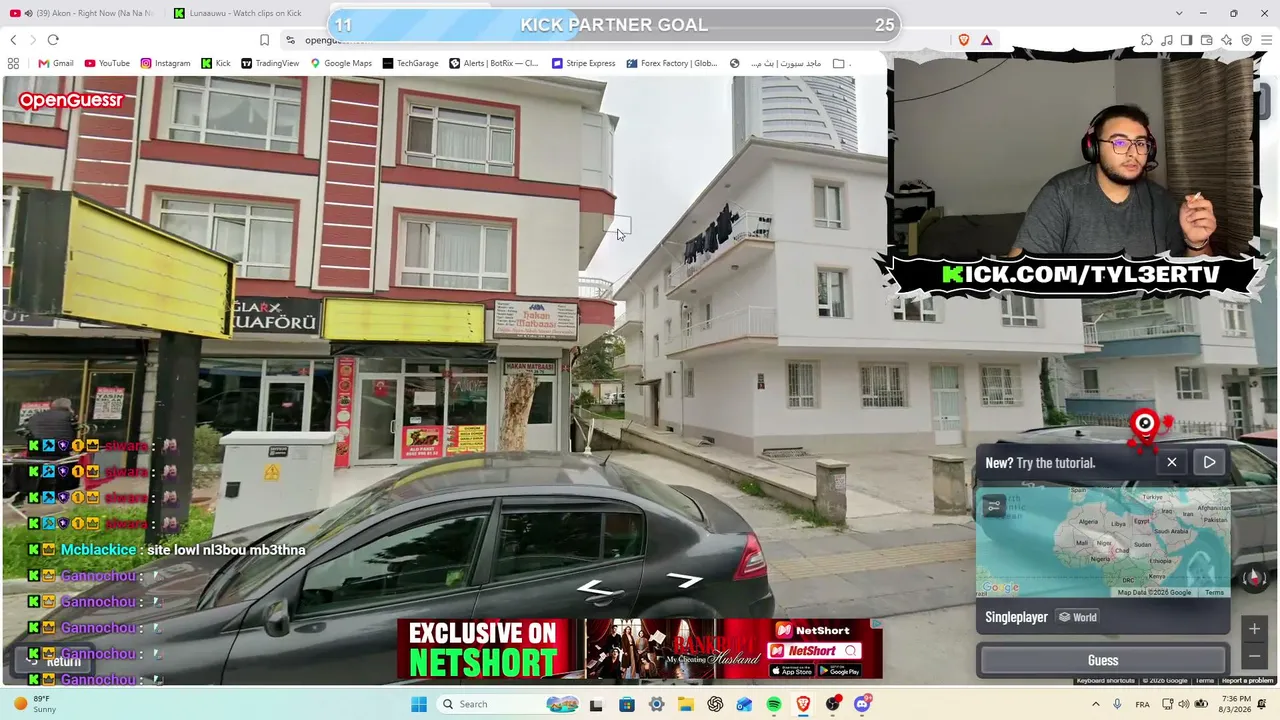Switch the FRA input language
Image resolution: width=1280 pixels, height=720 pixels.
click(1143, 704)
